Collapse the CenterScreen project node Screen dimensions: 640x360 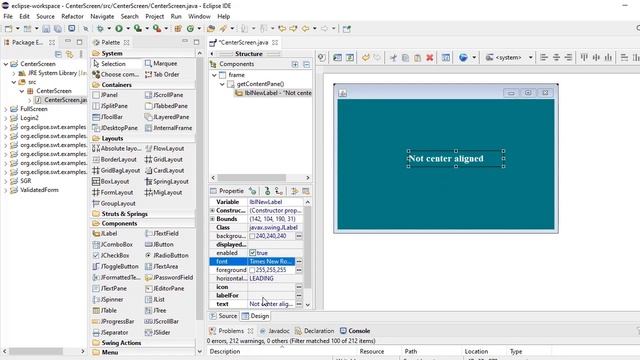pos(6,64)
